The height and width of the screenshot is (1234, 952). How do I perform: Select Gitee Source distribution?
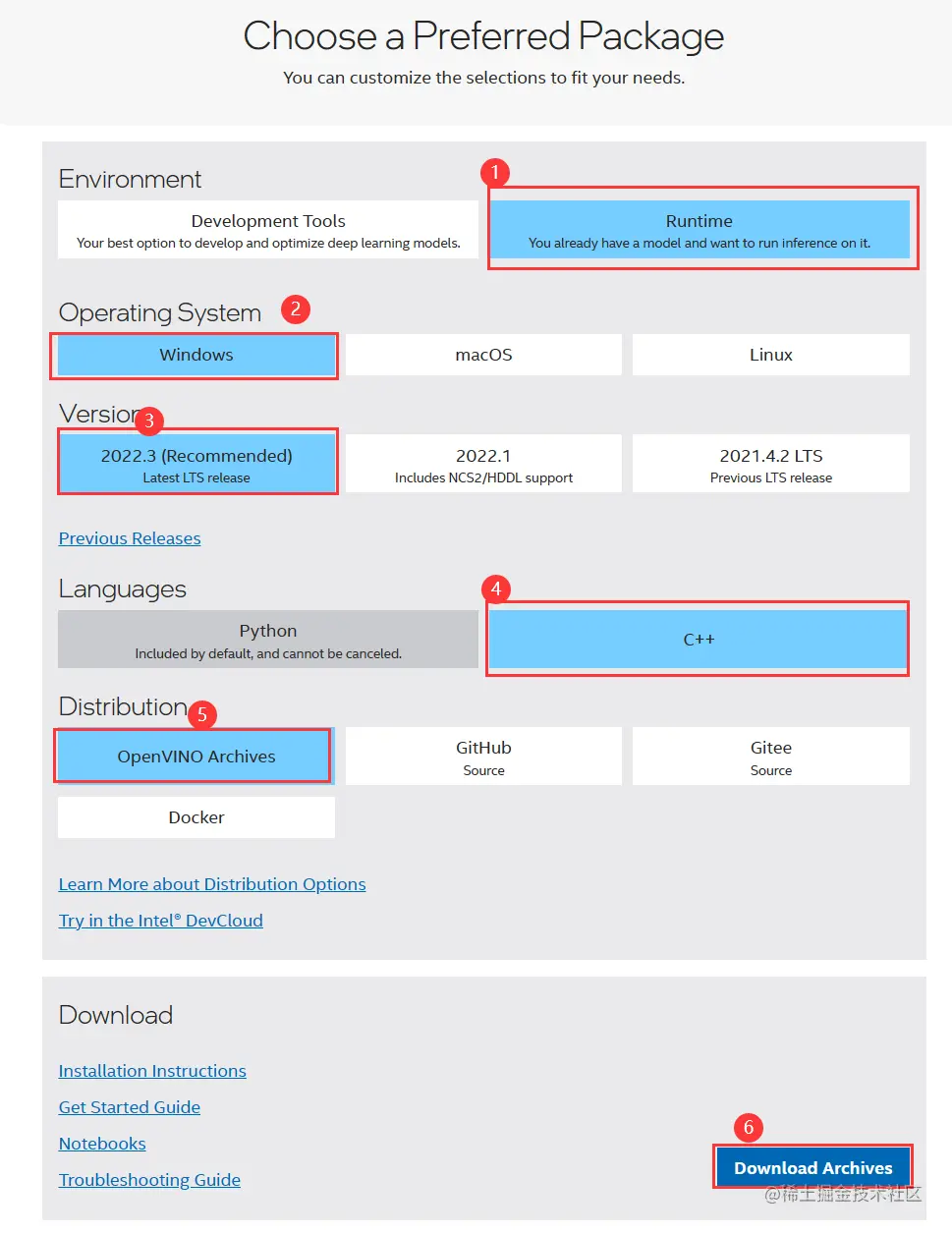pos(771,757)
